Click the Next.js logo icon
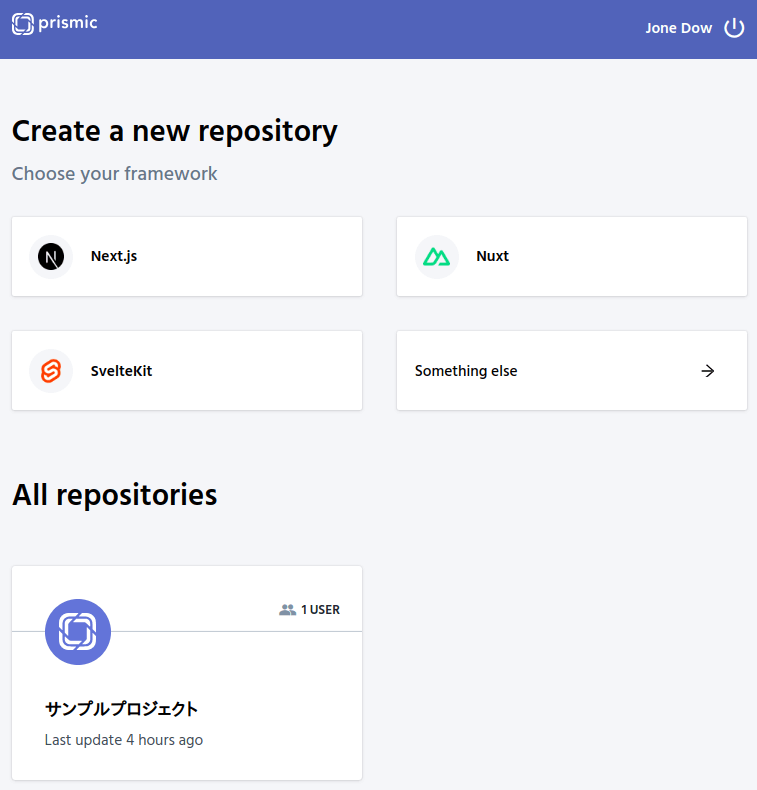 tap(51, 257)
